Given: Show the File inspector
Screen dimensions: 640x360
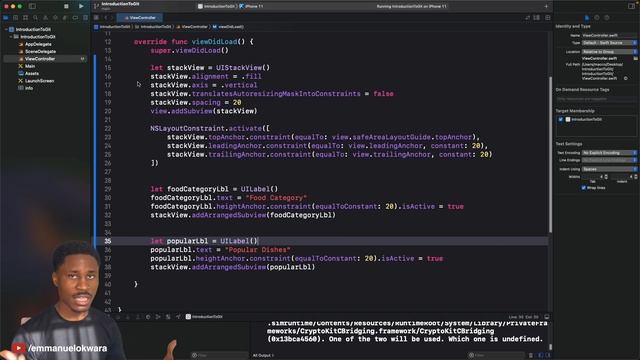Looking at the screenshot, I should [587, 18].
